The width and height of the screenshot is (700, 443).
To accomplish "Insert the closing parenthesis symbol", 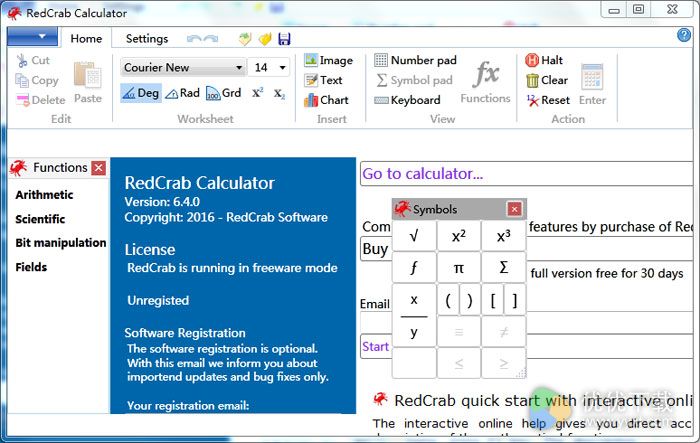I will tap(470, 300).
